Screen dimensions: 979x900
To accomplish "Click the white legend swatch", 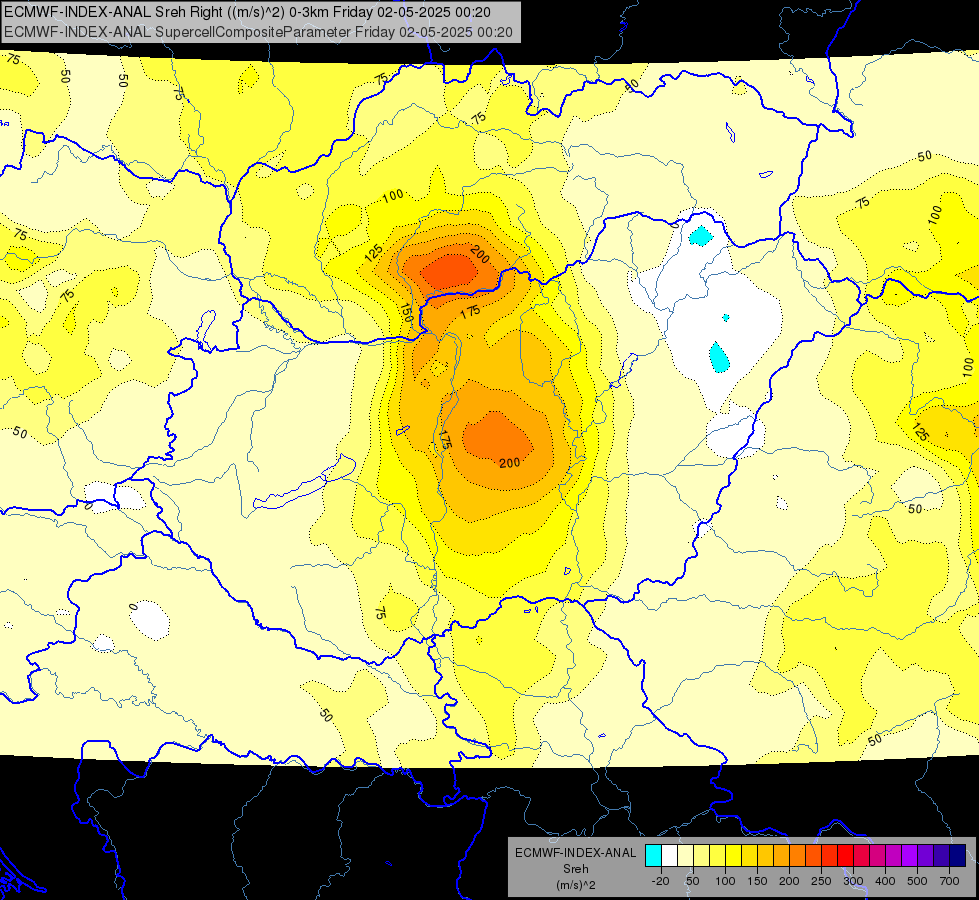I will (x=669, y=855).
